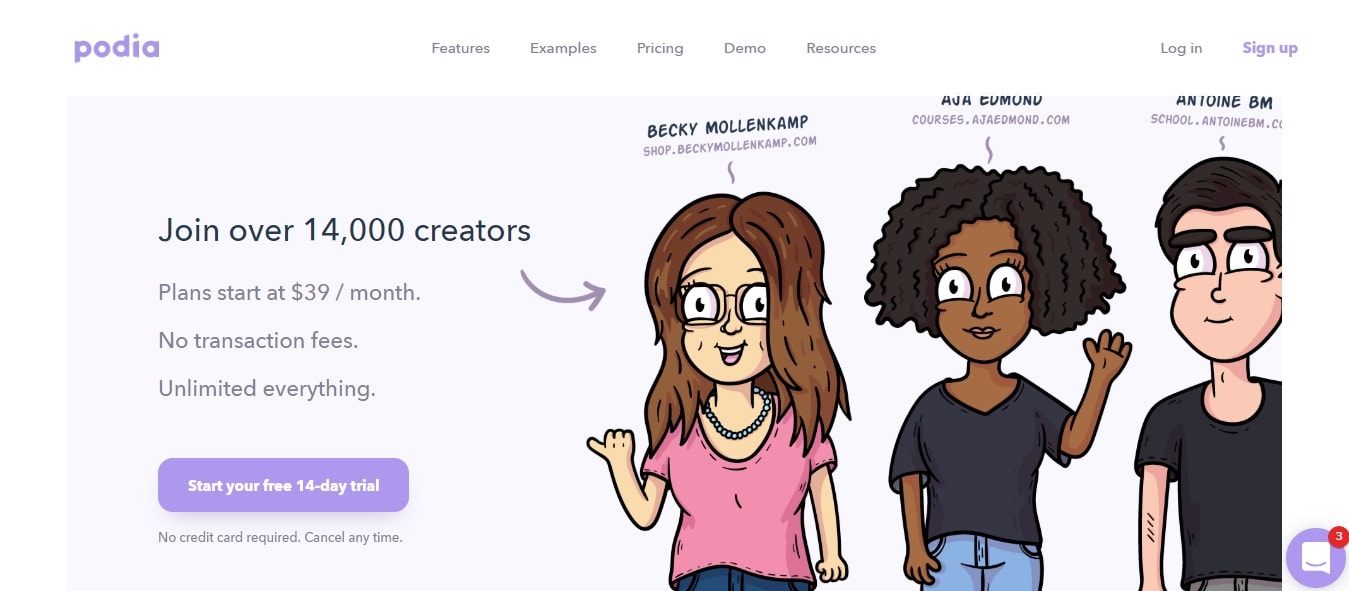
Task: Expand the Resources navigation item
Action: click(x=841, y=48)
